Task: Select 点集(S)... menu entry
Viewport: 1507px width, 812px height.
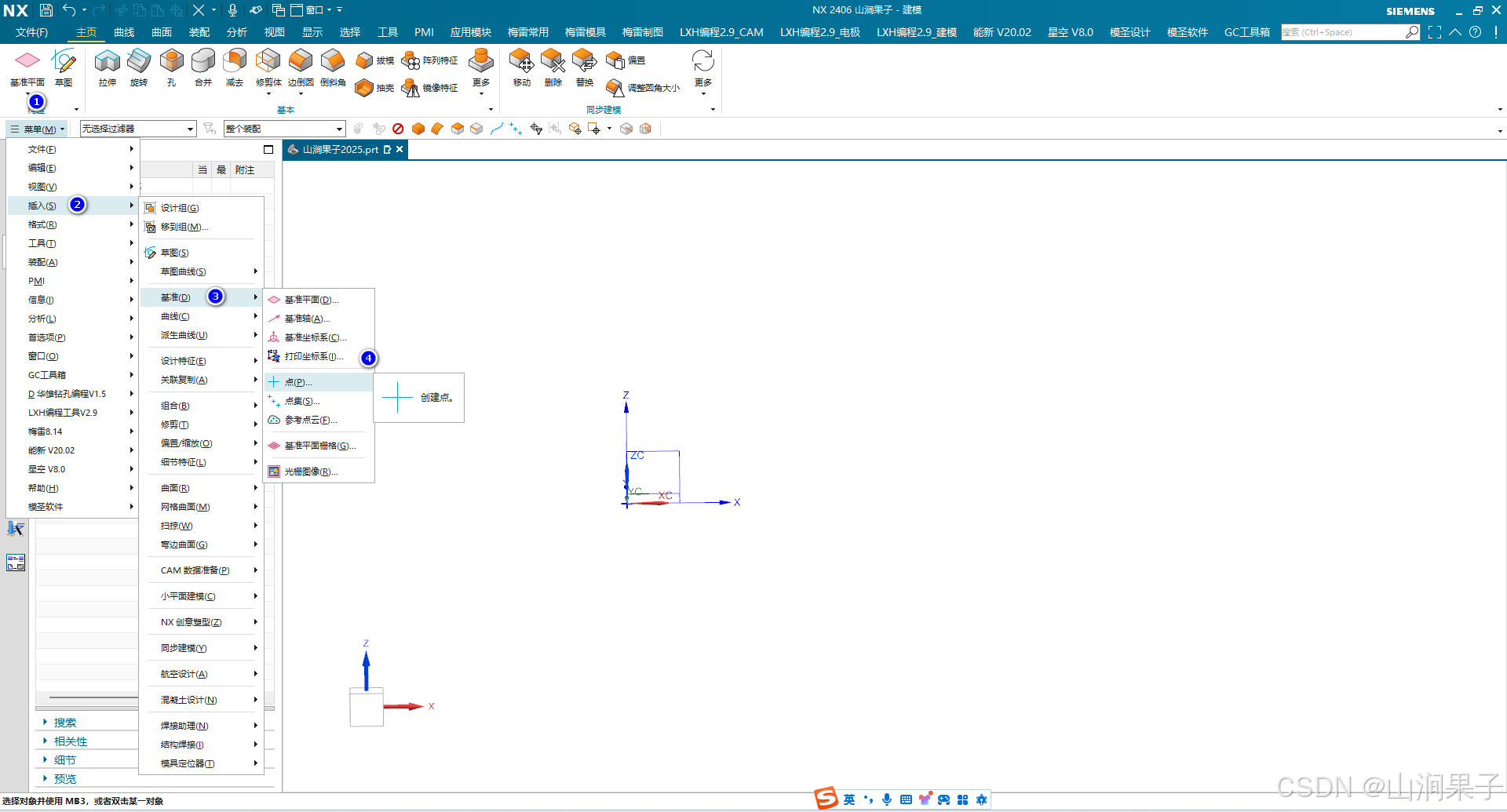Action: coord(319,401)
